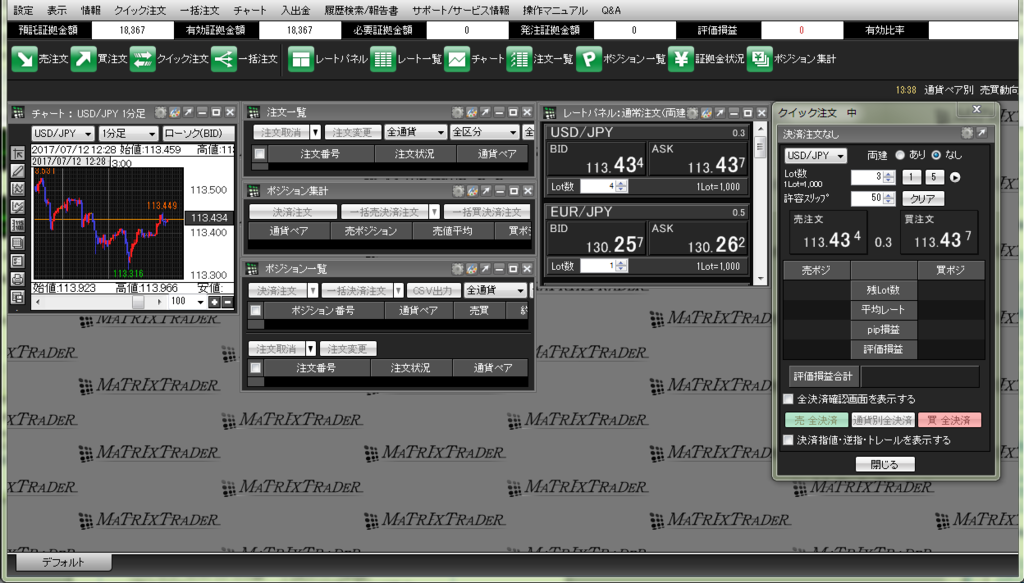Click the 買 全決済 button
This screenshot has width=1024, height=583.
pyautogui.click(x=950, y=420)
